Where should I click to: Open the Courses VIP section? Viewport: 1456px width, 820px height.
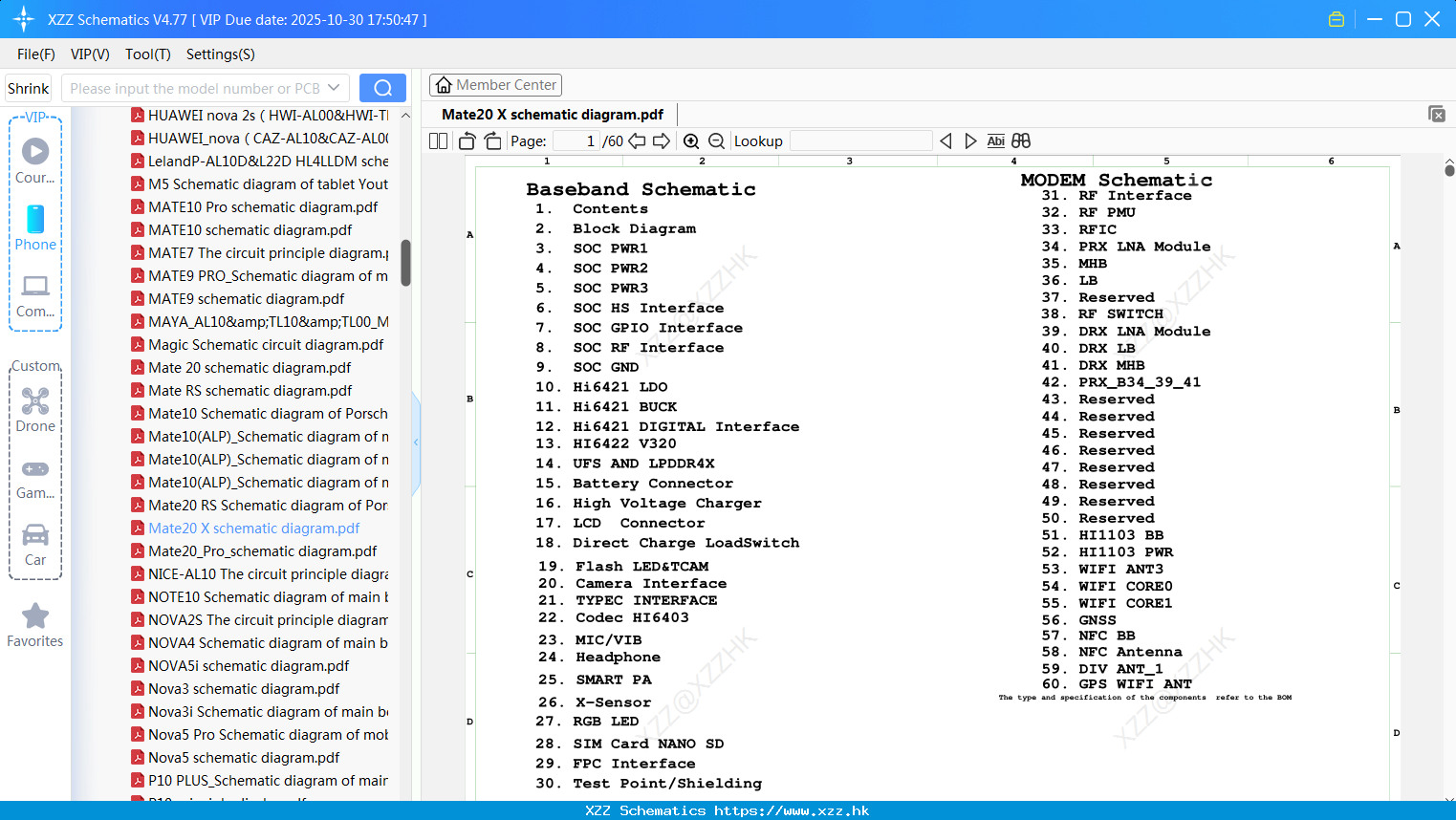[x=35, y=161]
